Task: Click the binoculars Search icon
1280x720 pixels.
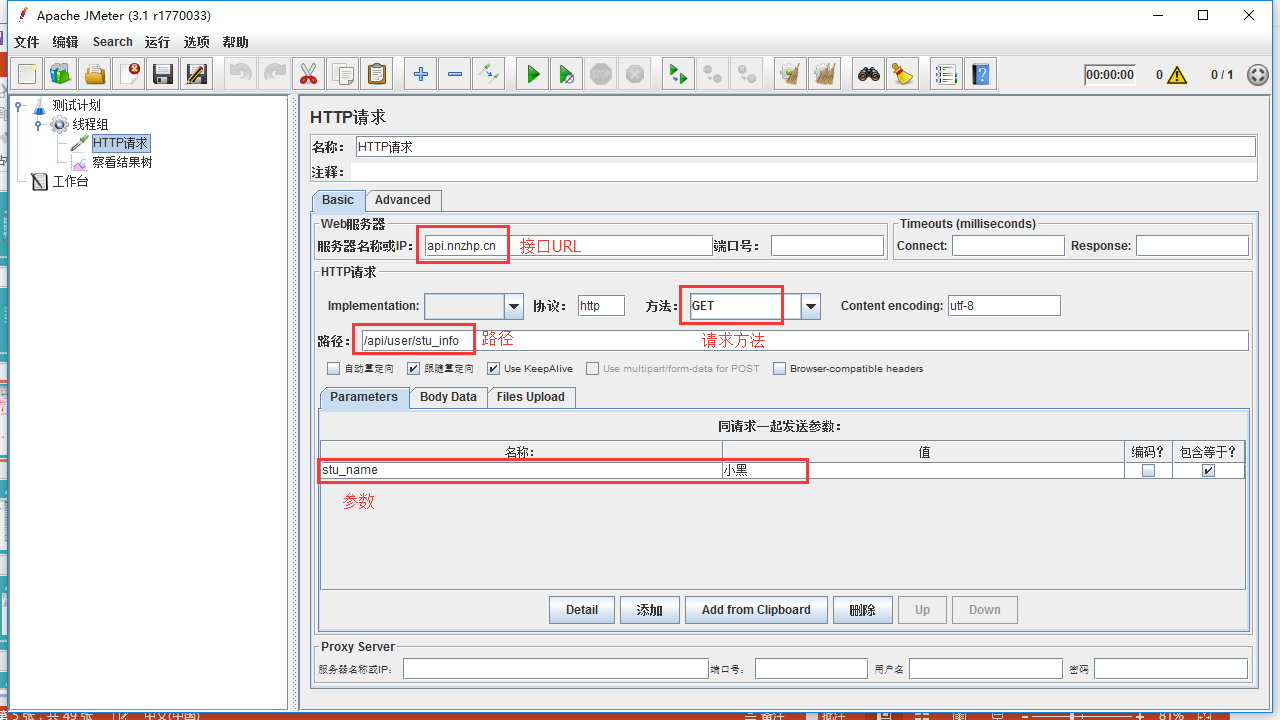Action: [x=869, y=74]
